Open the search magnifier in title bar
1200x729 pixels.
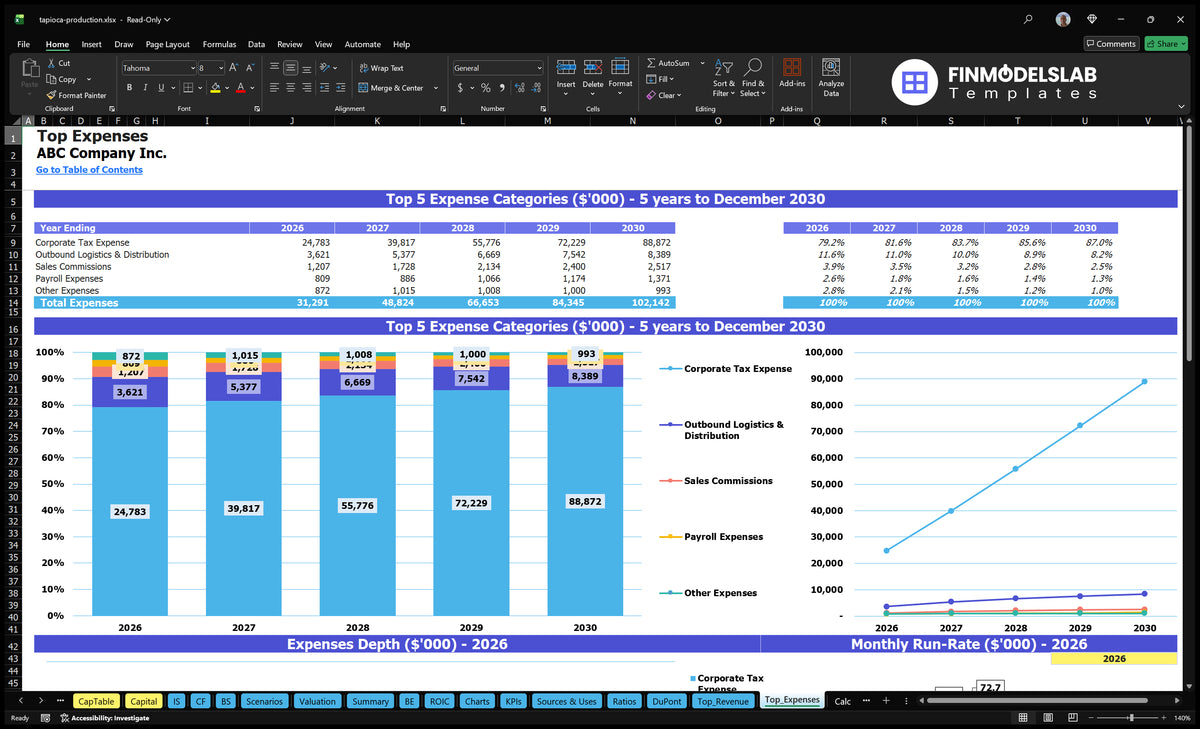[x=1029, y=19]
